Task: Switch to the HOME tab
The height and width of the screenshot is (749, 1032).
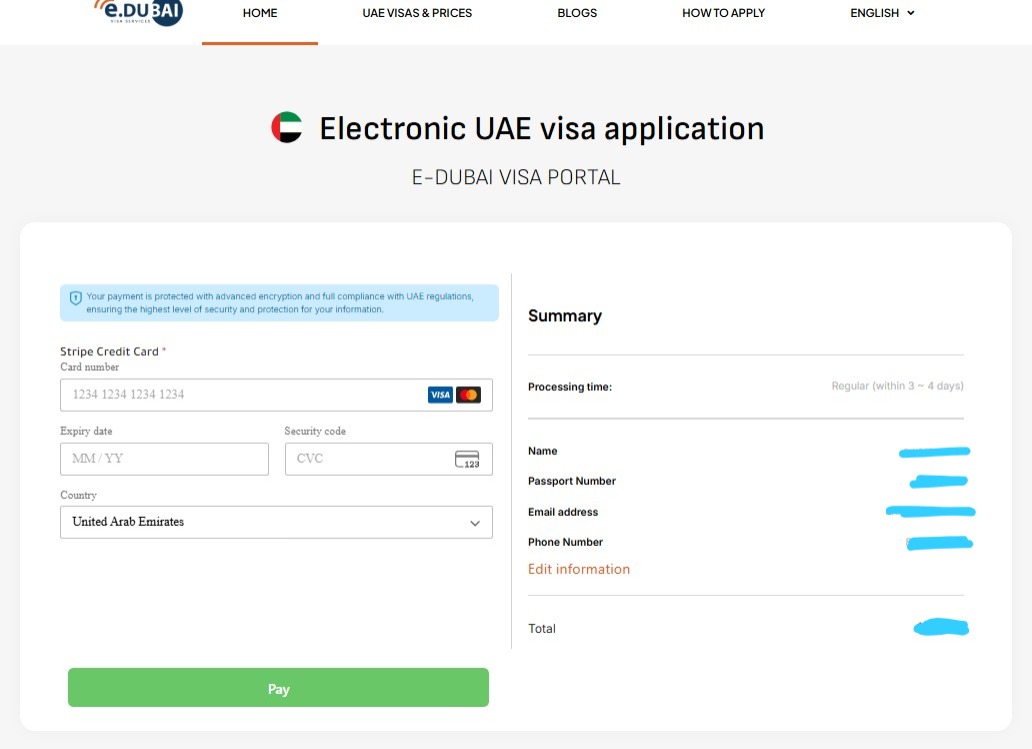Action: pyautogui.click(x=260, y=13)
